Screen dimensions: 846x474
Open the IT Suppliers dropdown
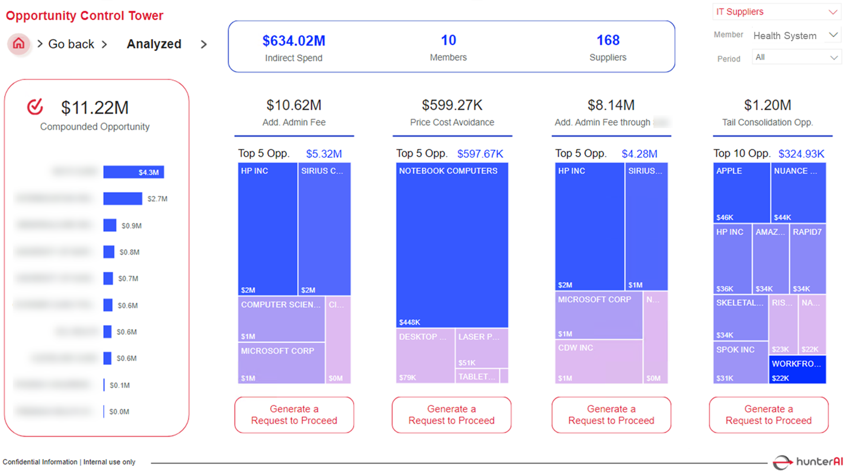pyautogui.click(x=776, y=12)
